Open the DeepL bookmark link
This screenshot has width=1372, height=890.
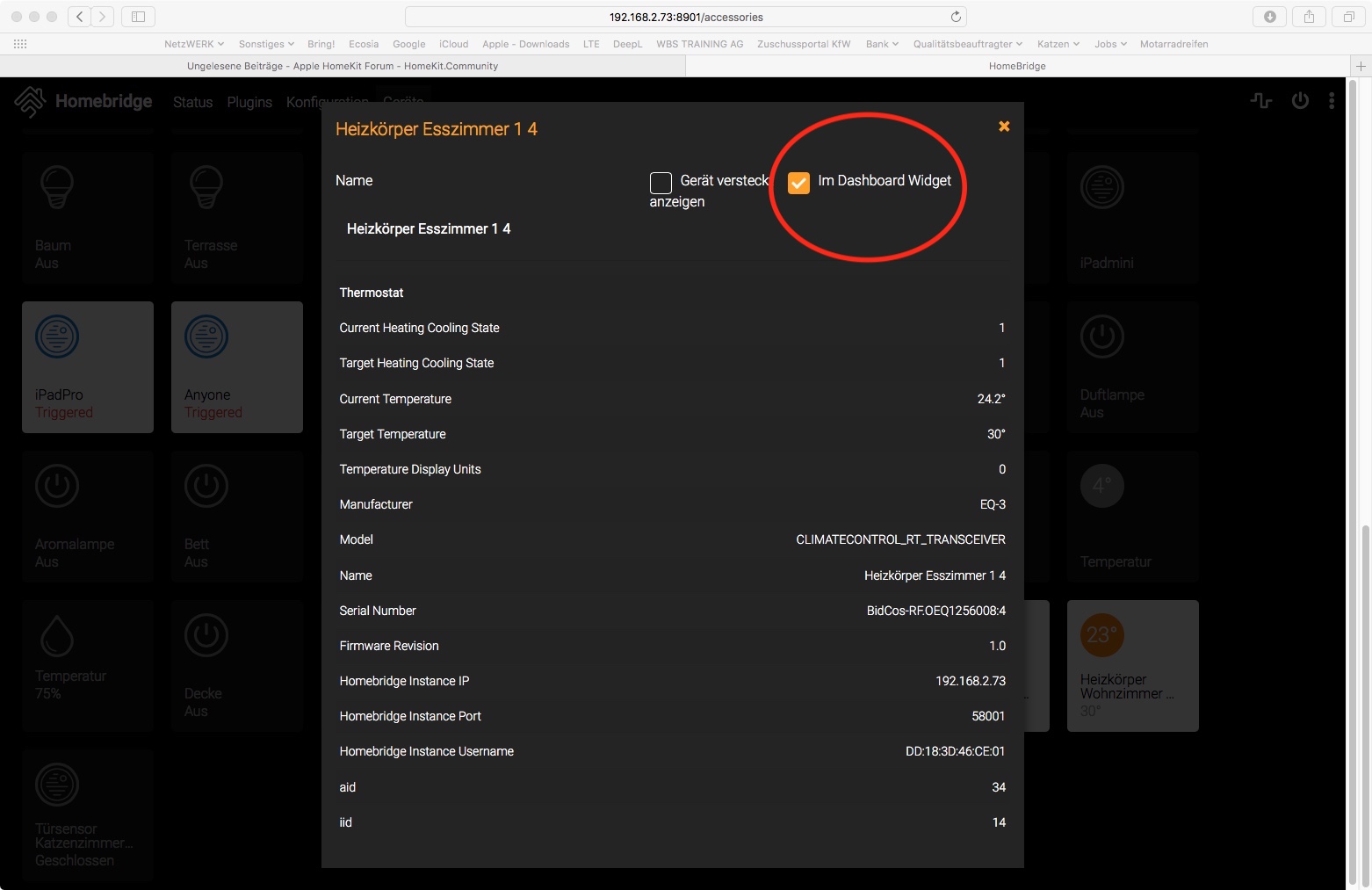click(x=627, y=44)
